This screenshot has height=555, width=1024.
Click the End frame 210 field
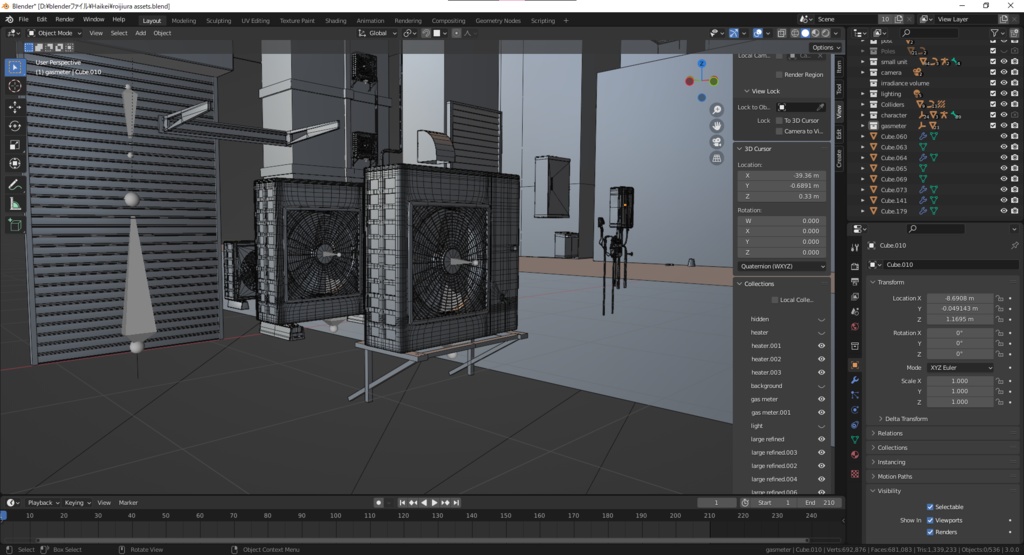point(820,503)
